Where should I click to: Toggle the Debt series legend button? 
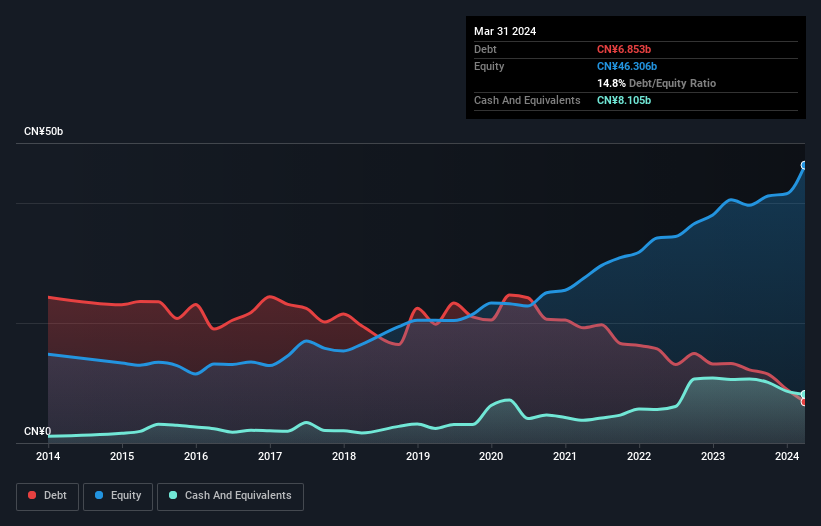pos(48,496)
